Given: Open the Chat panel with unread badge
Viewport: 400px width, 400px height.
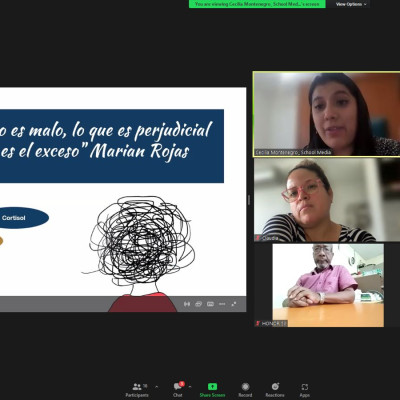Looking at the screenshot, I should [178, 390].
